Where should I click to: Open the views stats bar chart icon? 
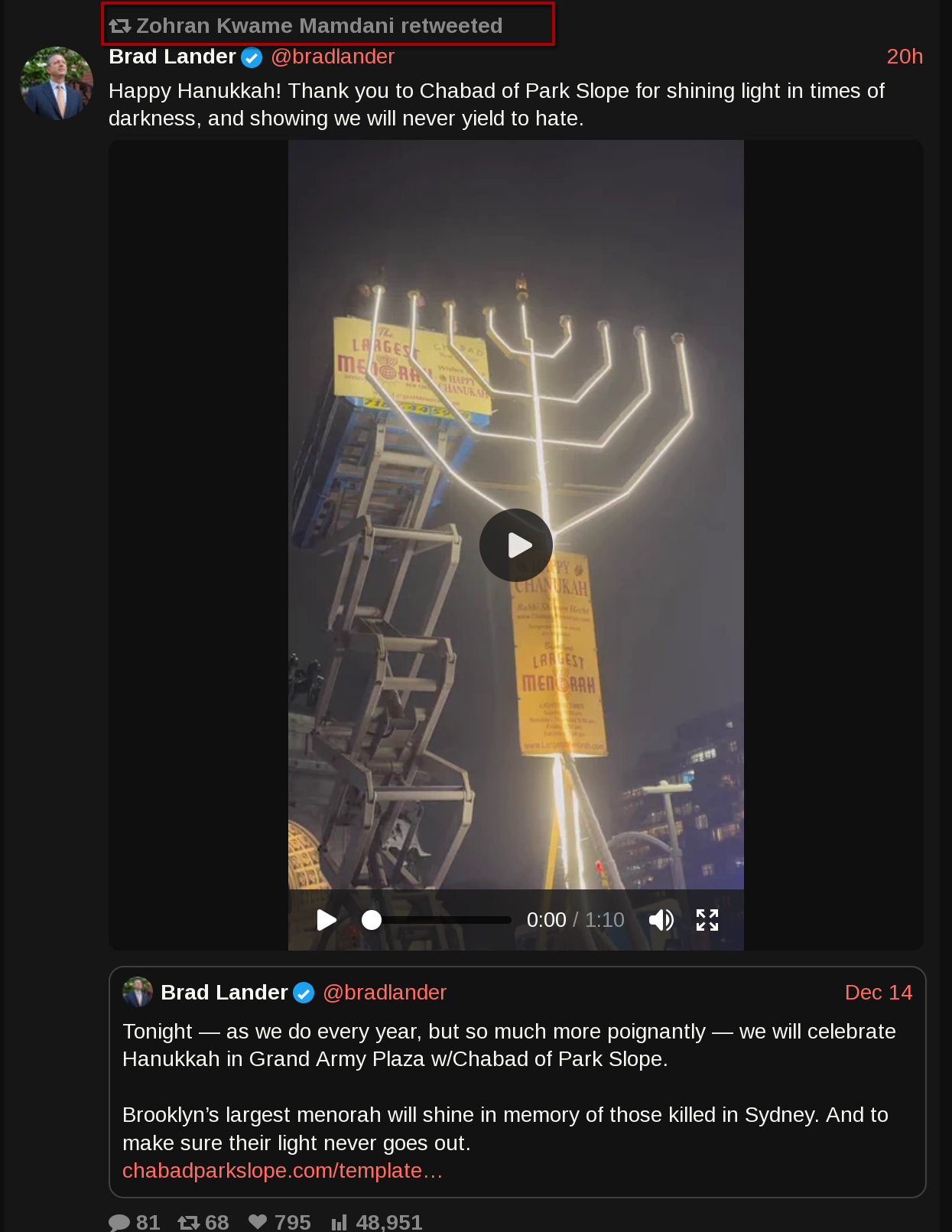tap(339, 1223)
